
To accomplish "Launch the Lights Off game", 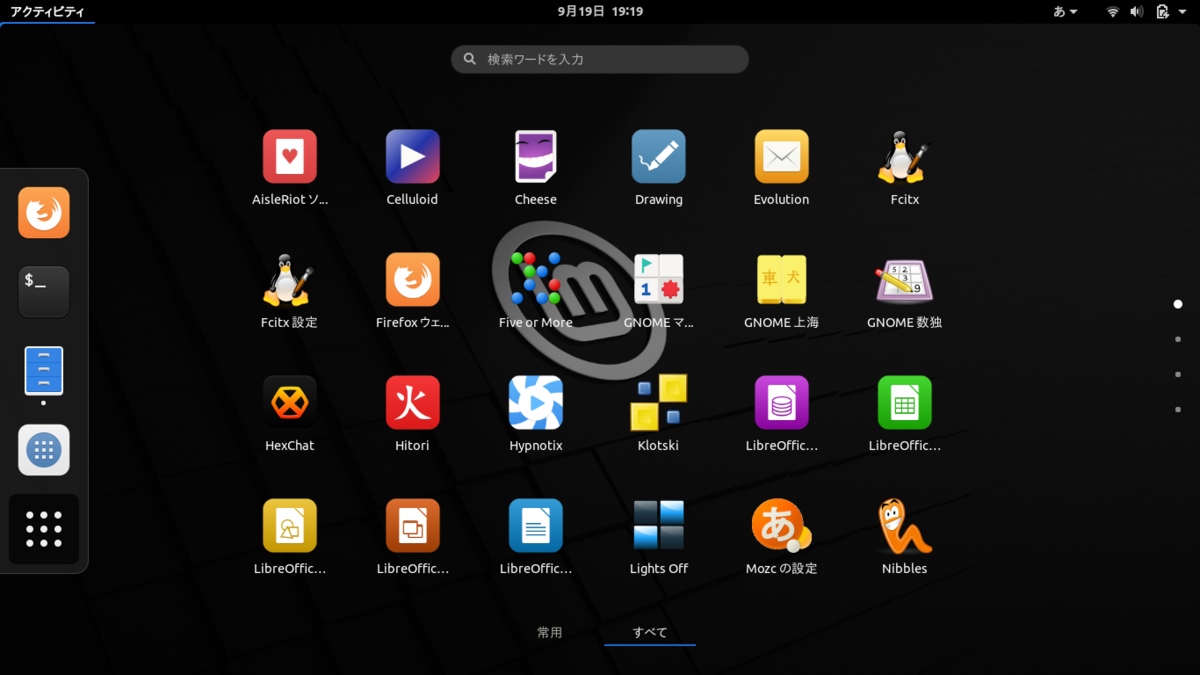I will pos(658,526).
